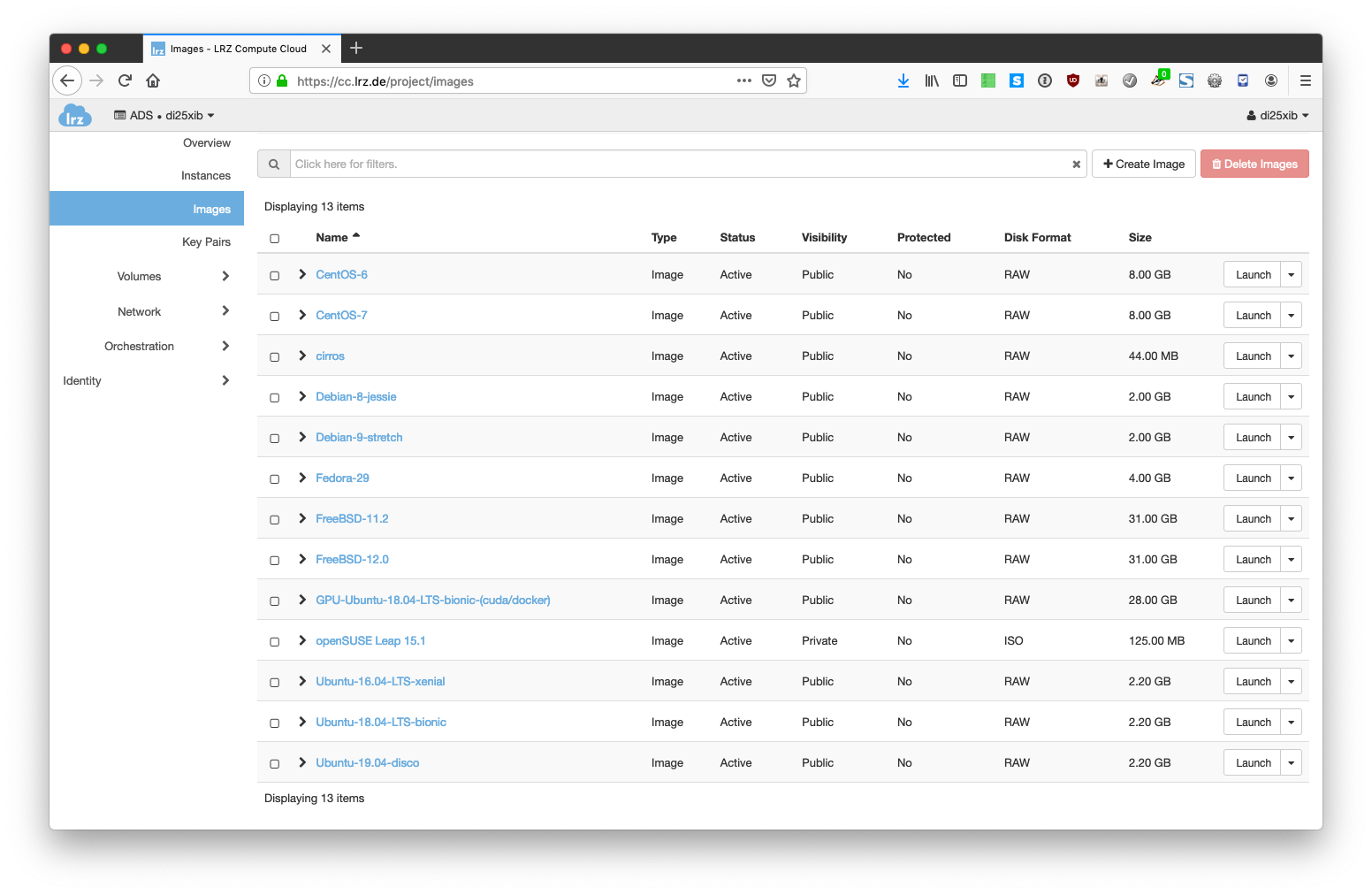Open the library bookshelf icon in toolbar

(932, 80)
